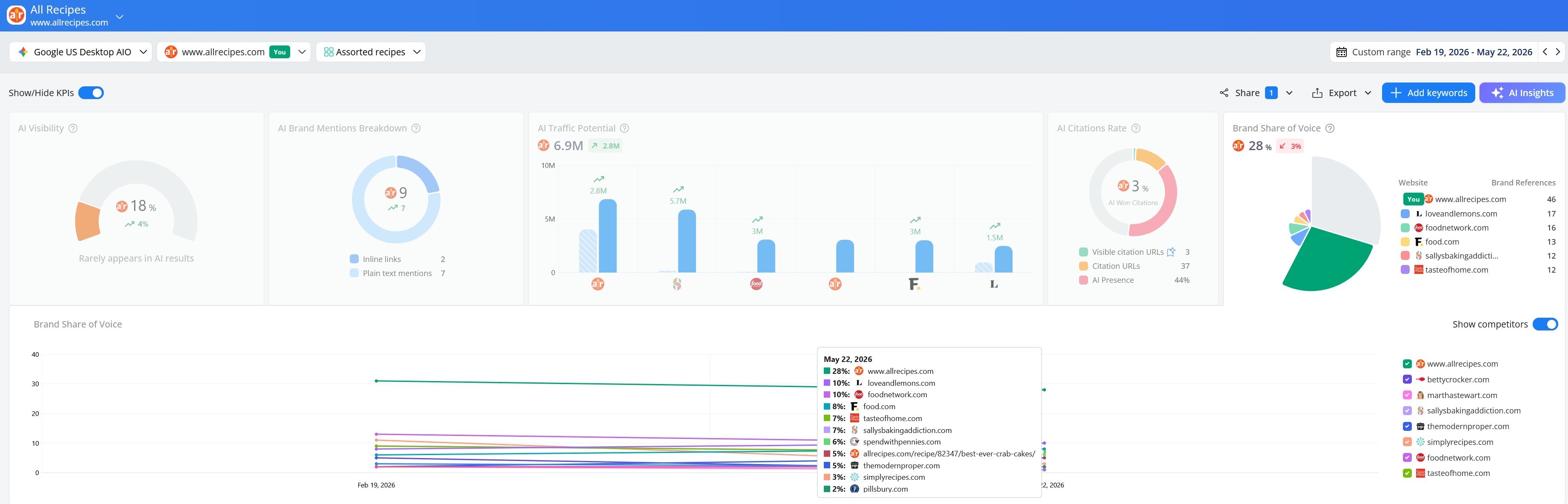
Task: Click the All Recipes logo icon in header
Action: coord(17,15)
